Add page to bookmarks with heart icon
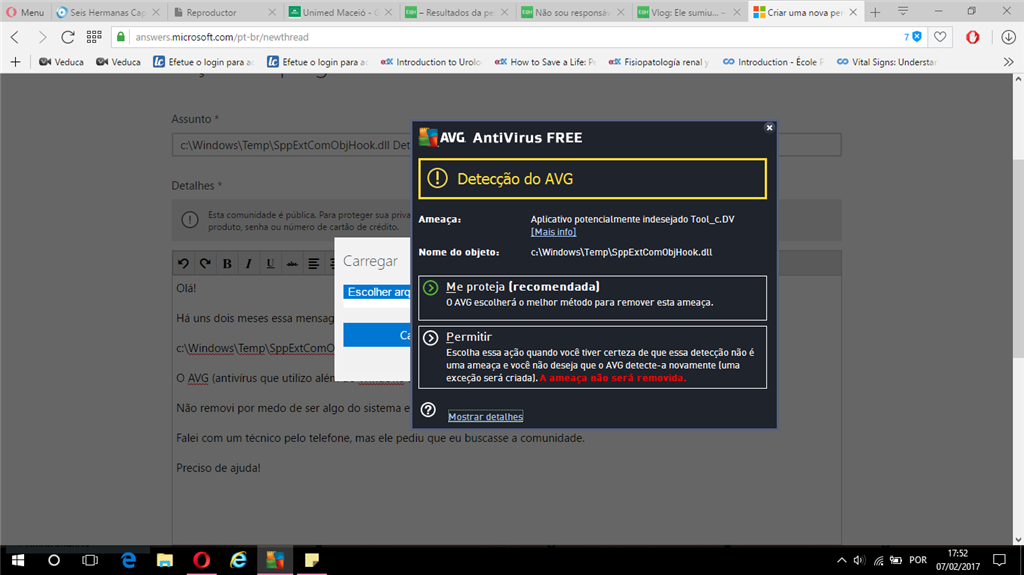The width and height of the screenshot is (1024, 575). point(940,37)
